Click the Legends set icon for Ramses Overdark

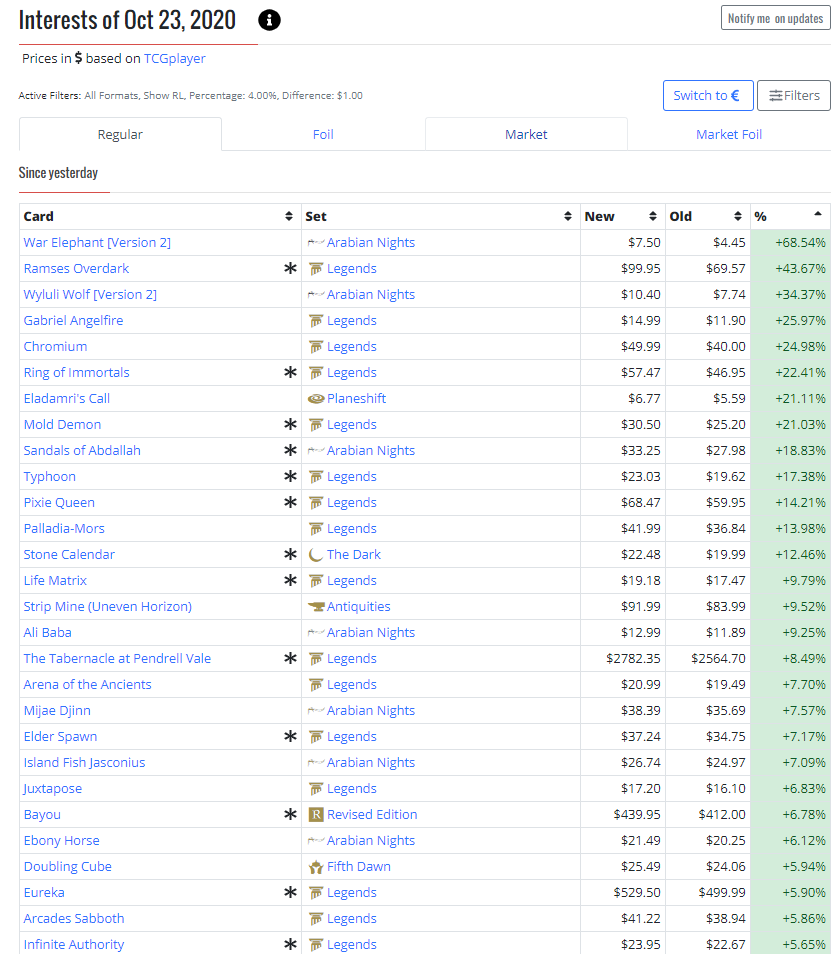click(x=316, y=269)
